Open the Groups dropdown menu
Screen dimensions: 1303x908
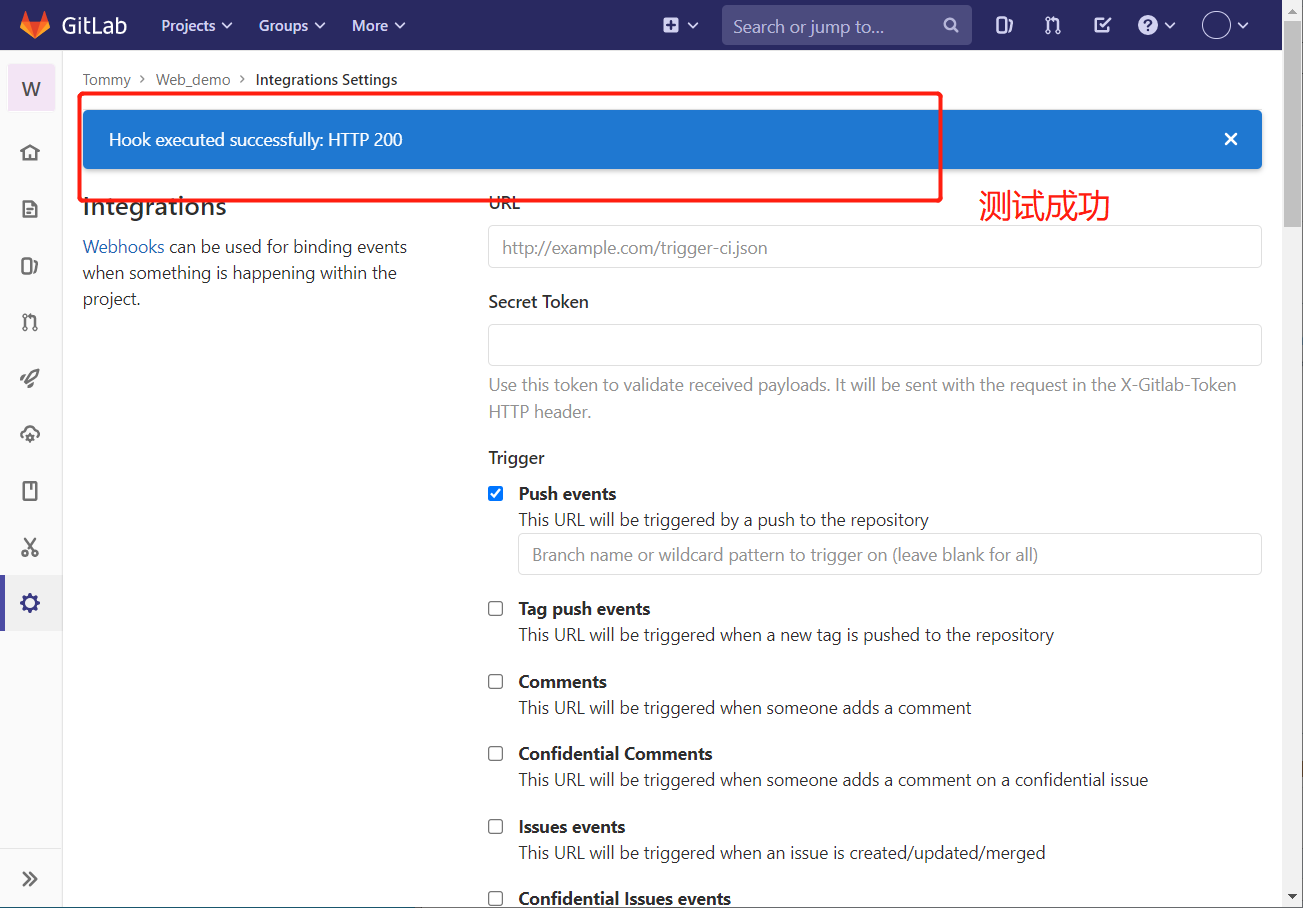[292, 26]
